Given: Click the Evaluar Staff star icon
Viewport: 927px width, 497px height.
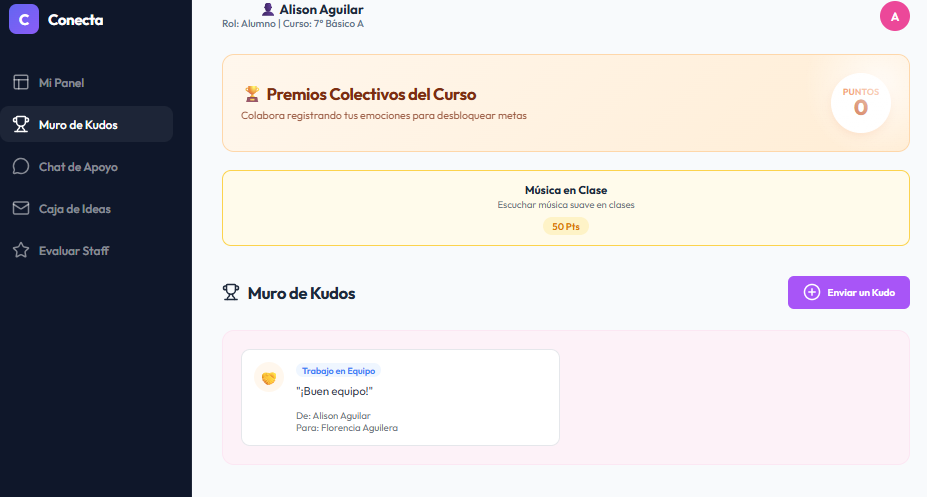Looking at the screenshot, I should (21, 251).
